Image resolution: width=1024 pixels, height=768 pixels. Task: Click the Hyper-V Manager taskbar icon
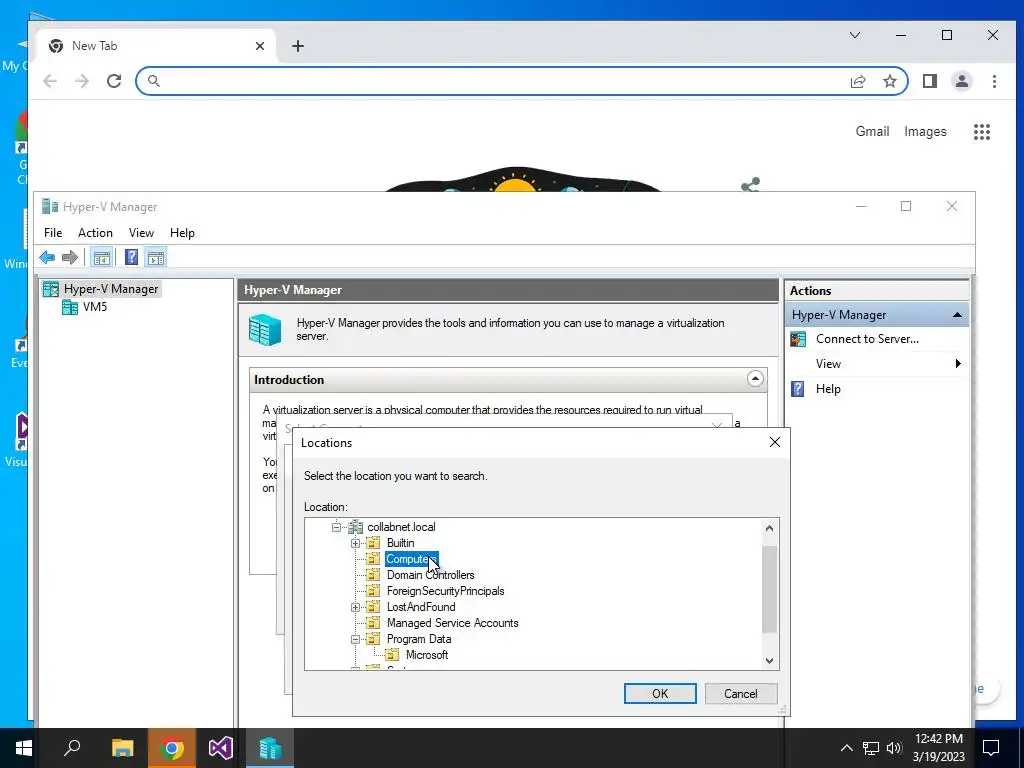click(270, 748)
